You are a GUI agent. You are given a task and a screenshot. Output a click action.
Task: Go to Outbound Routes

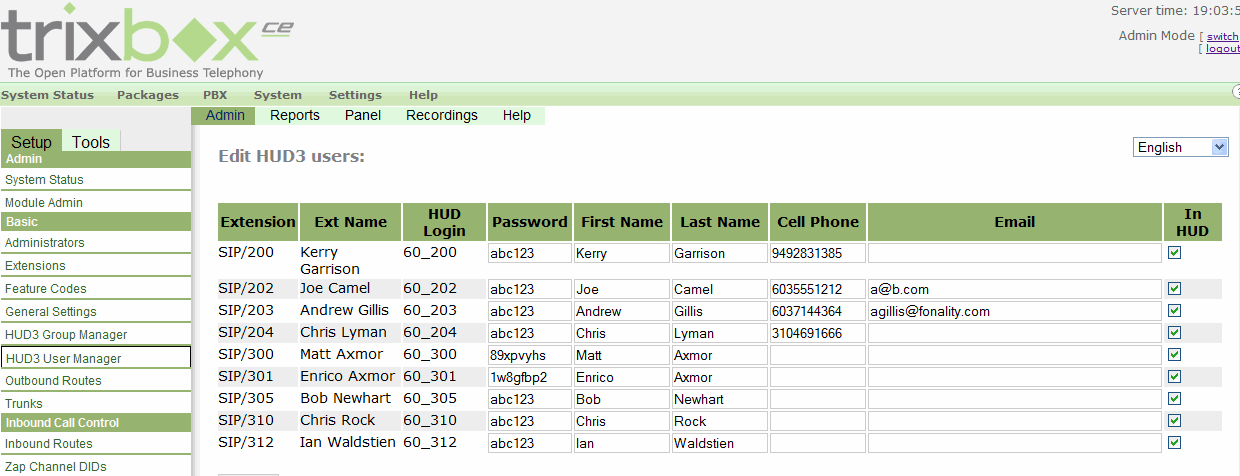coord(53,381)
